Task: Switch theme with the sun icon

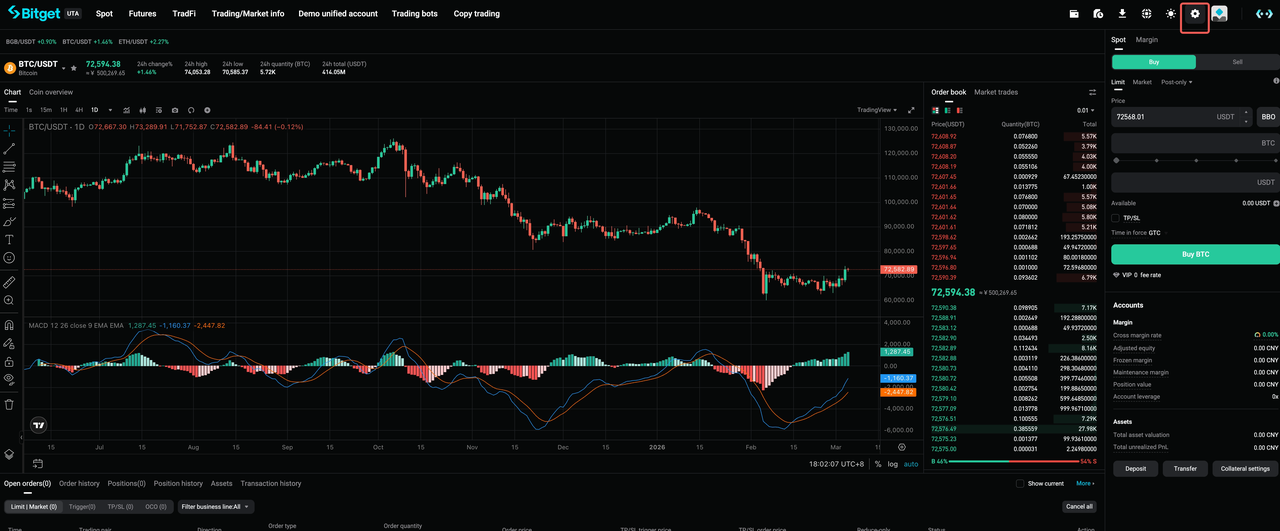Action: [x=1170, y=14]
